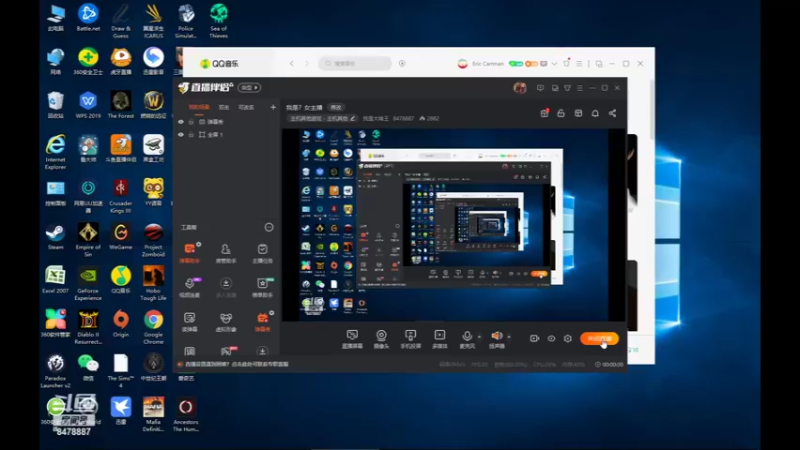Expand speaker options arrow
The height and width of the screenshot is (450, 800).
(509, 337)
